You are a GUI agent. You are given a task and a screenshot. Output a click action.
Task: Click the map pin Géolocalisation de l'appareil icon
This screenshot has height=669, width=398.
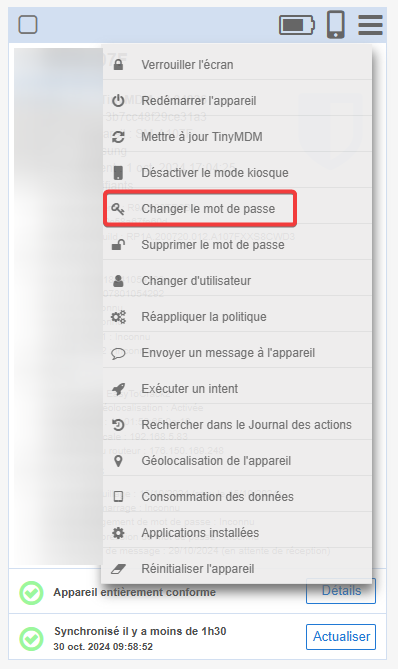coord(119,461)
